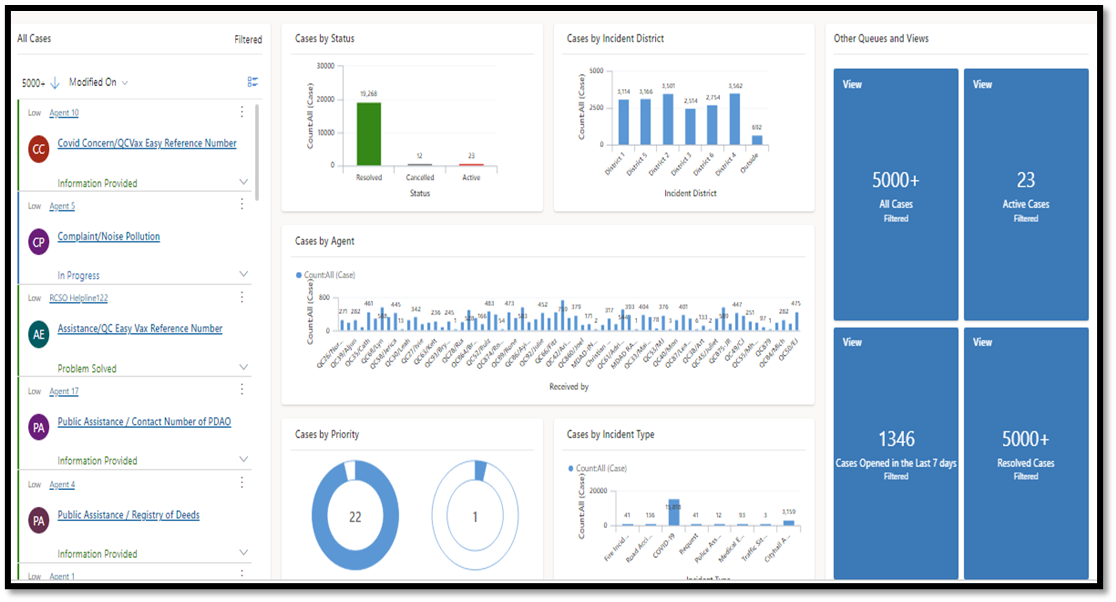Click the All Cases list vertical scrollbar
The image size is (1116, 602).
256,152
